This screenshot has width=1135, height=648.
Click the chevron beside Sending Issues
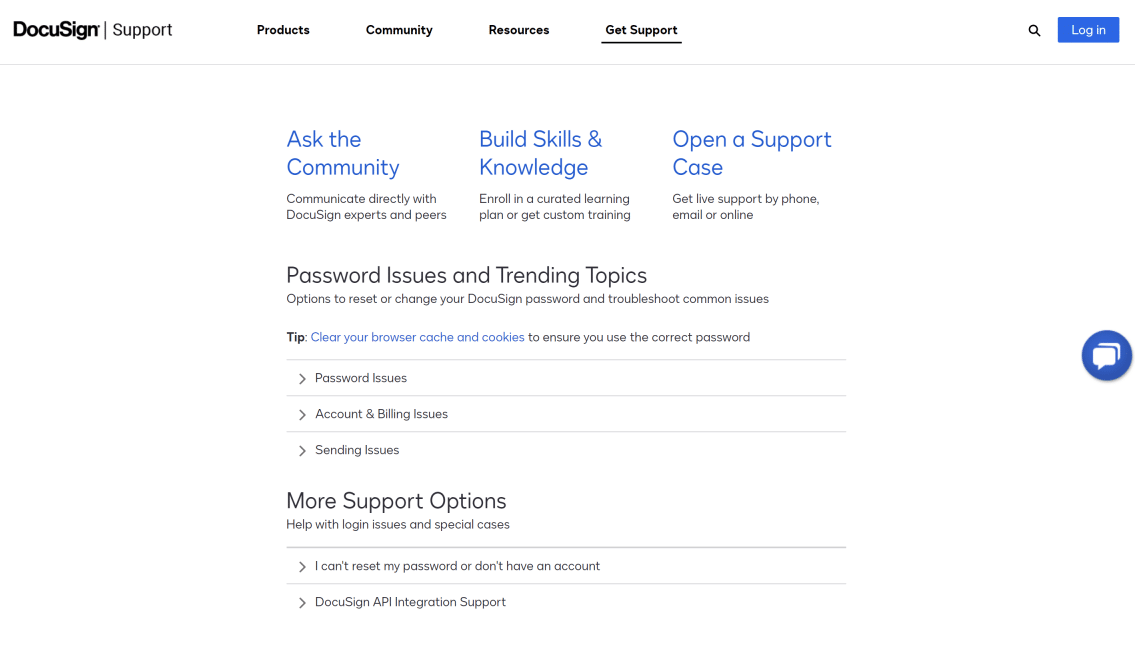pyautogui.click(x=302, y=450)
